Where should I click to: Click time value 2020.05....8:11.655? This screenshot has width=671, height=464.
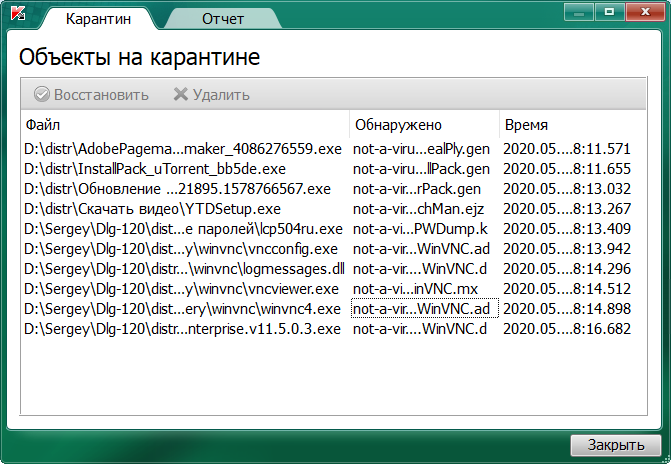click(x=567, y=169)
